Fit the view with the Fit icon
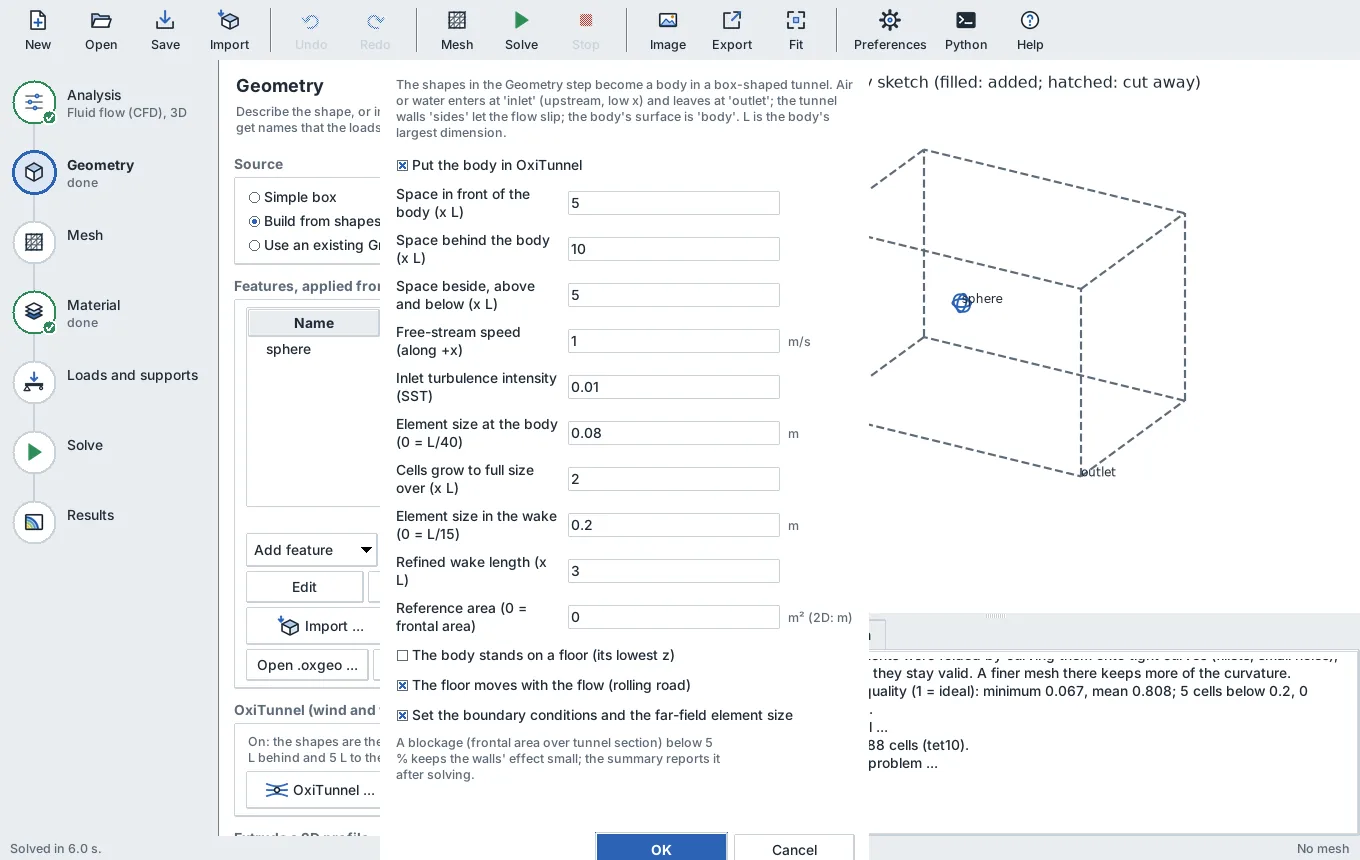The width and height of the screenshot is (1360, 860). pyautogui.click(x=796, y=30)
